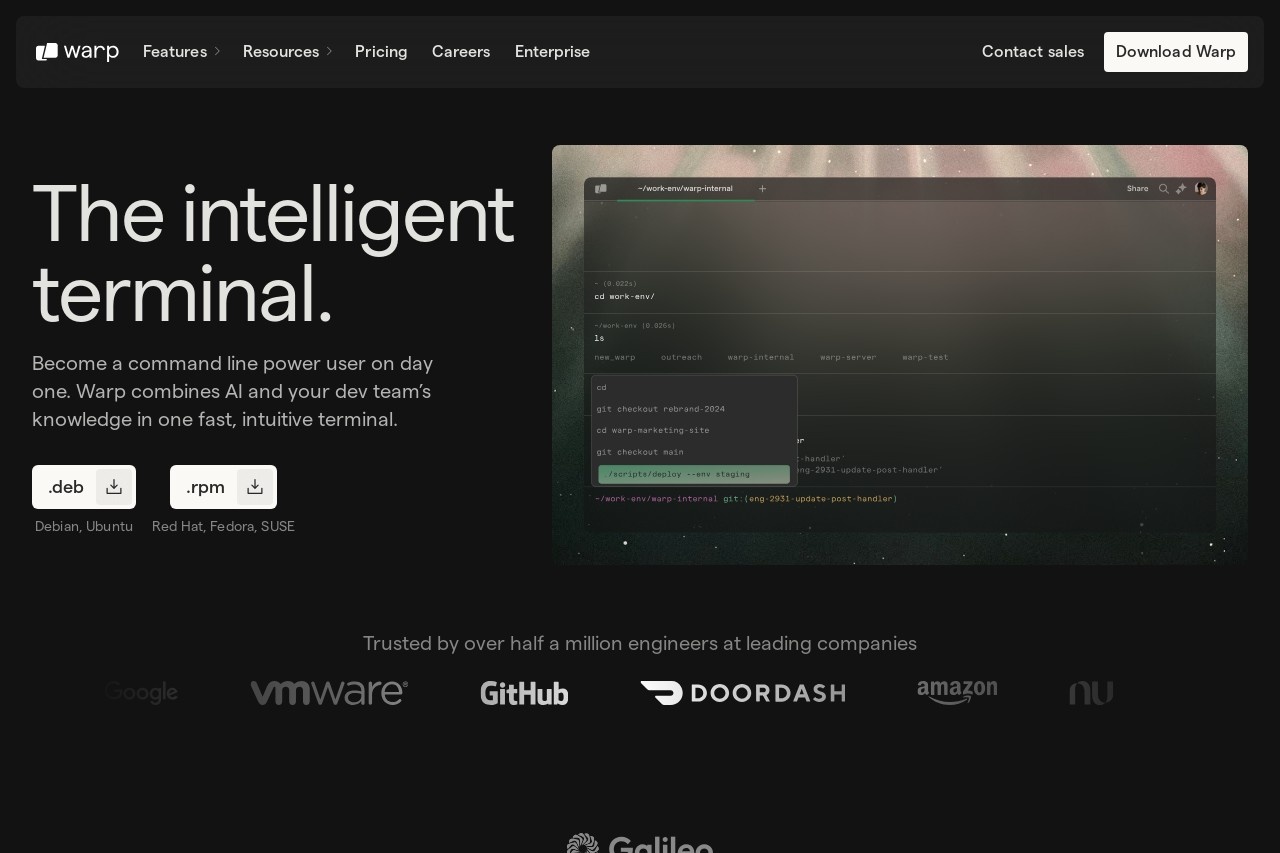
Task: Select the ~/work-env/warp-internal terminal tab
Action: (685, 188)
